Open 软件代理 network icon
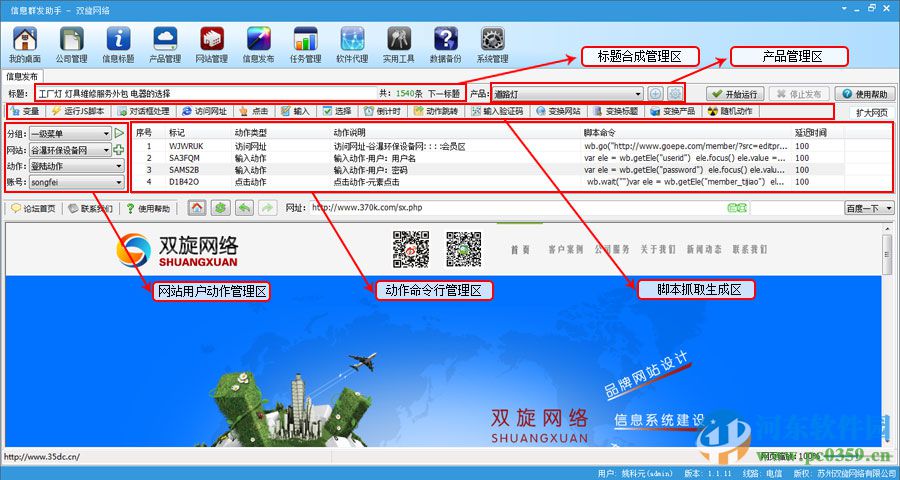 [352, 45]
